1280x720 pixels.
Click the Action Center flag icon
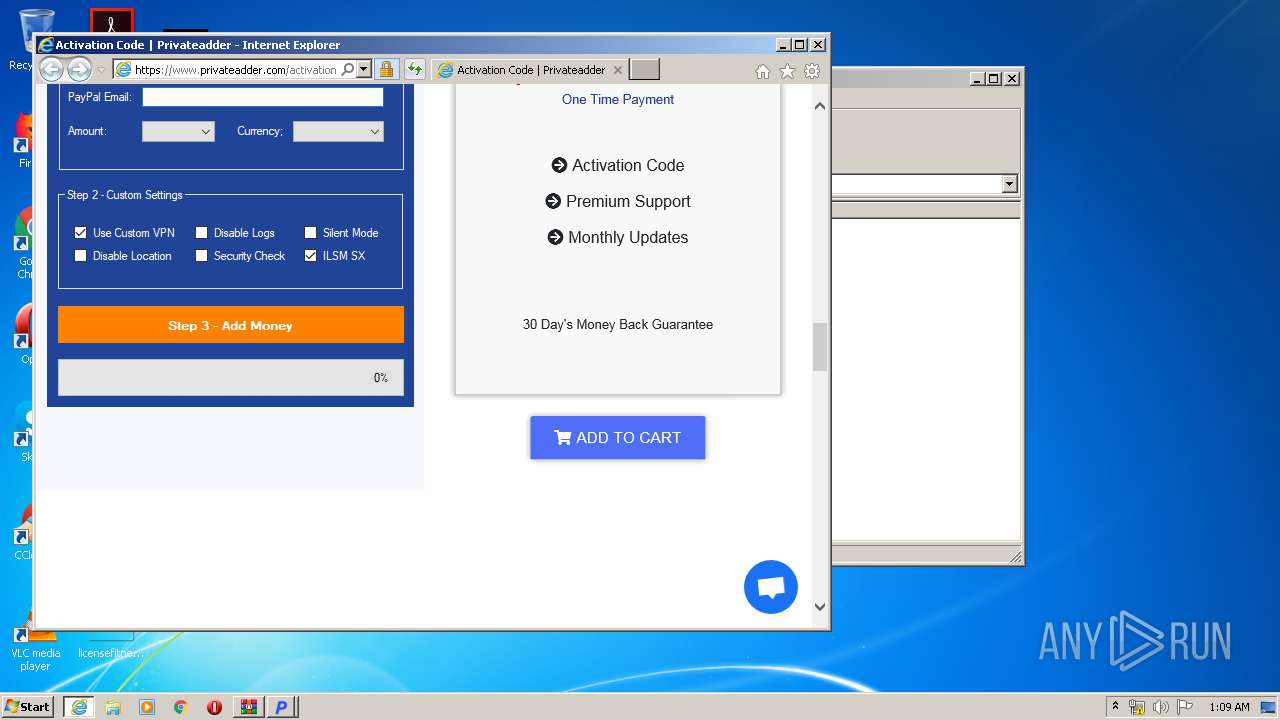[x=1186, y=707]
